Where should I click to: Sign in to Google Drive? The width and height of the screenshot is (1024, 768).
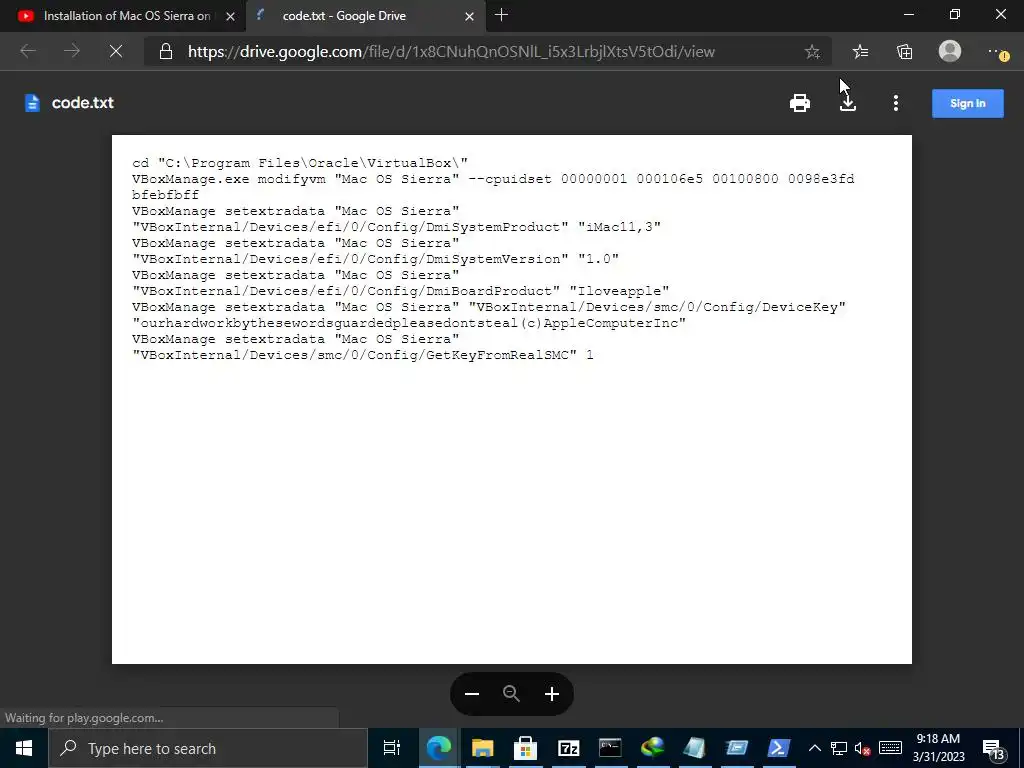[967, 103]
